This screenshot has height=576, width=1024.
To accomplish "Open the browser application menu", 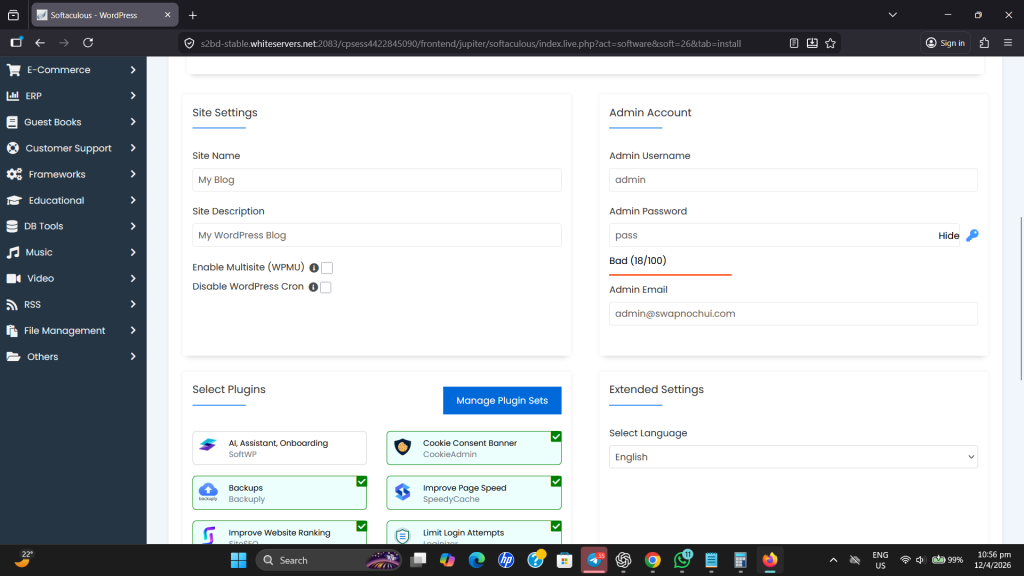I will click(x=1008, y=43).
